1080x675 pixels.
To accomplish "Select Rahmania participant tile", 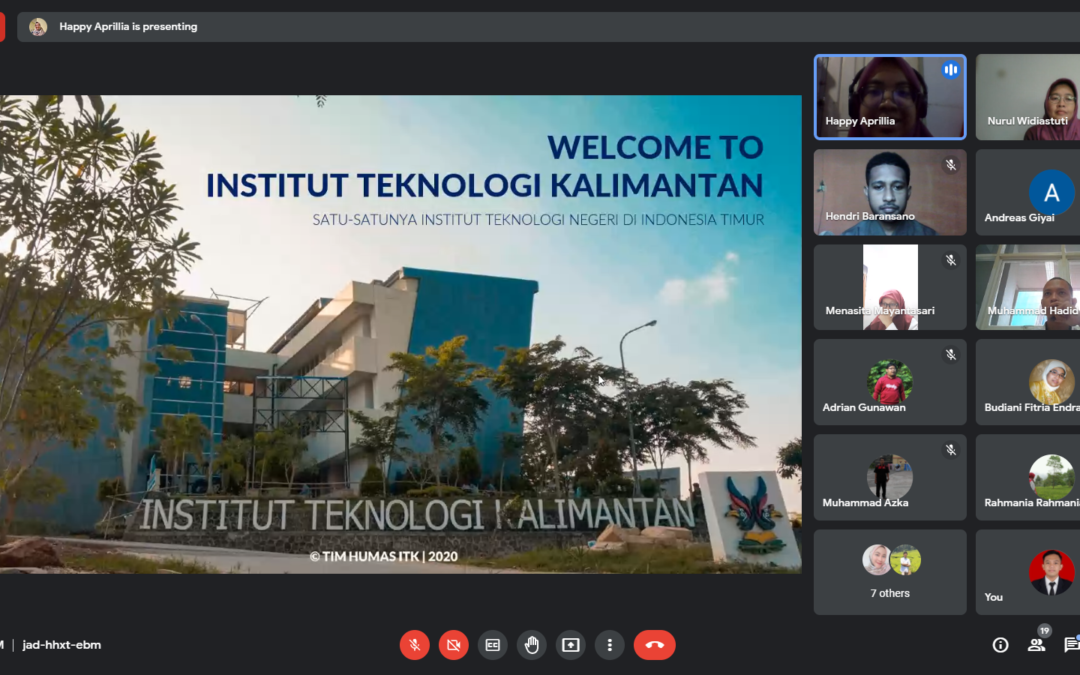I will click(x=1028, y=477).
